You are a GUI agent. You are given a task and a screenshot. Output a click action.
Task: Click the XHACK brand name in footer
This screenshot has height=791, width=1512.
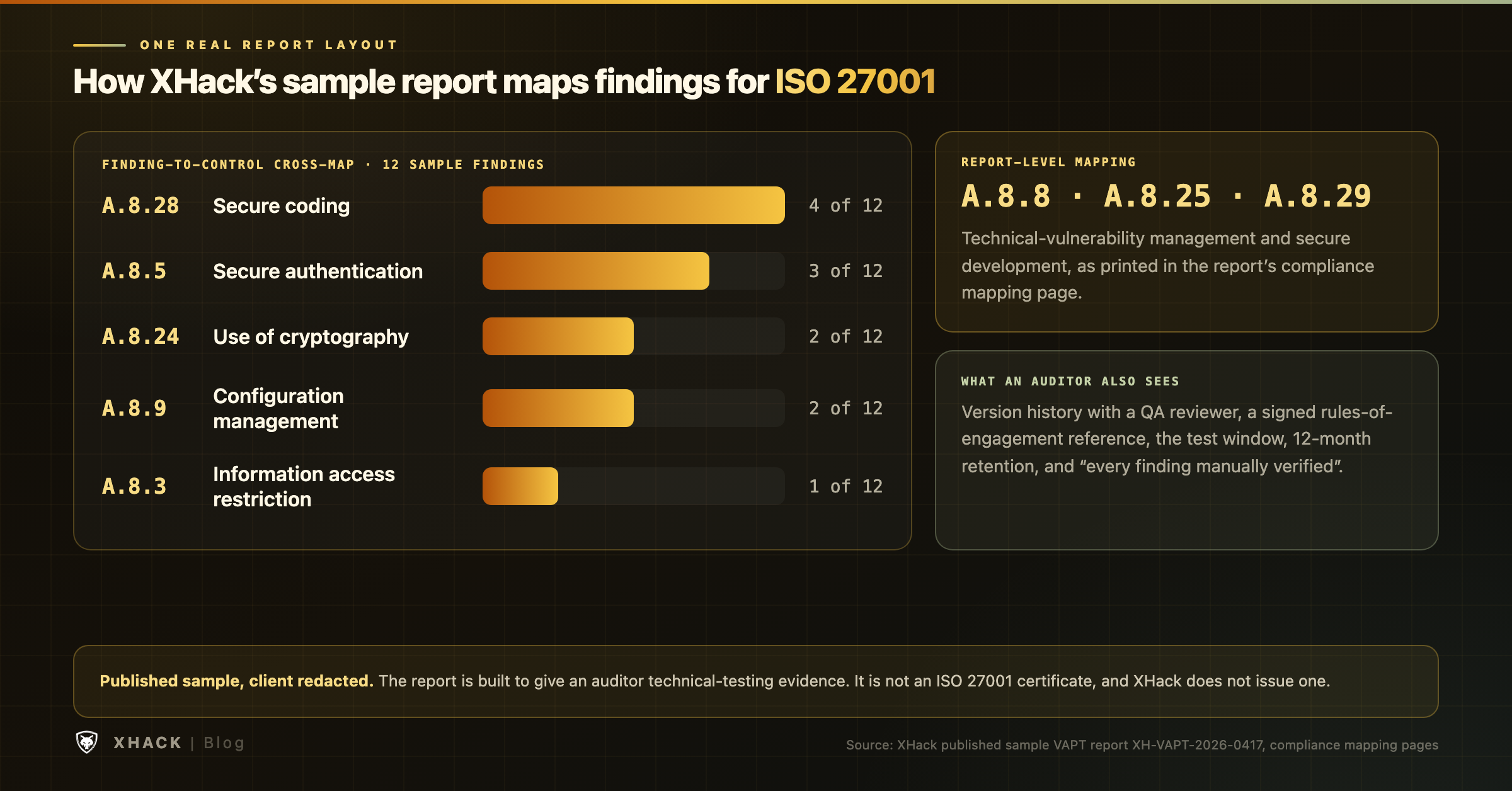pos(147,743)
